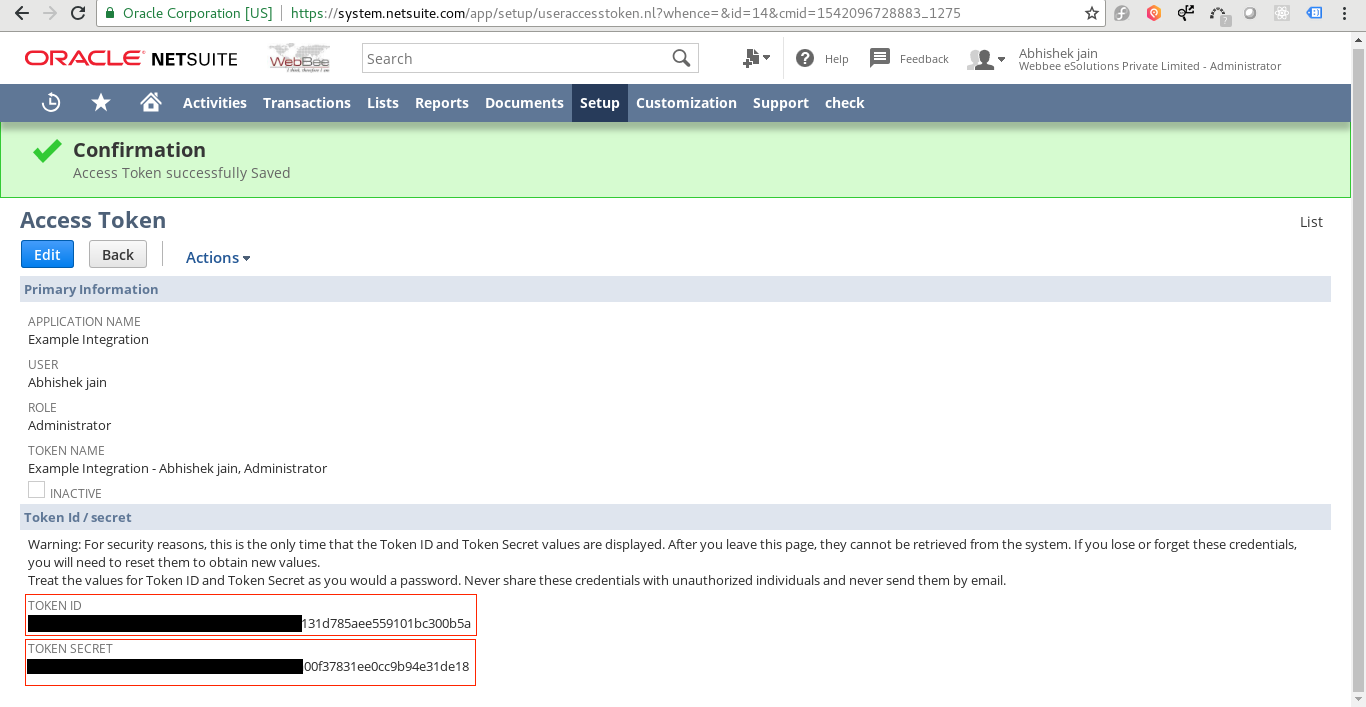Open the check menu item
Image resolution: width=1366 pixels, height=707 pixels.
(x=845, y=103)
